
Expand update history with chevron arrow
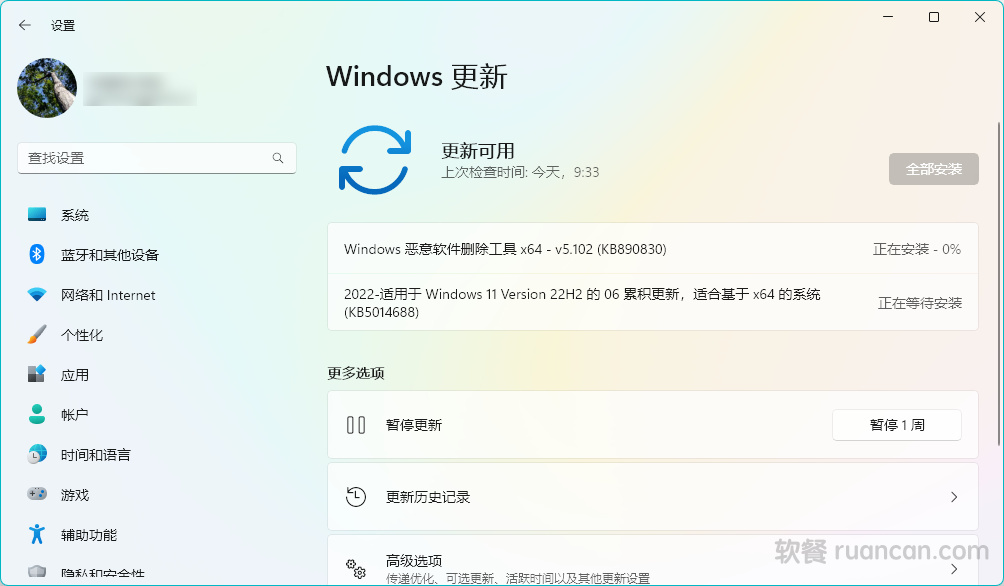coord(953,497)
